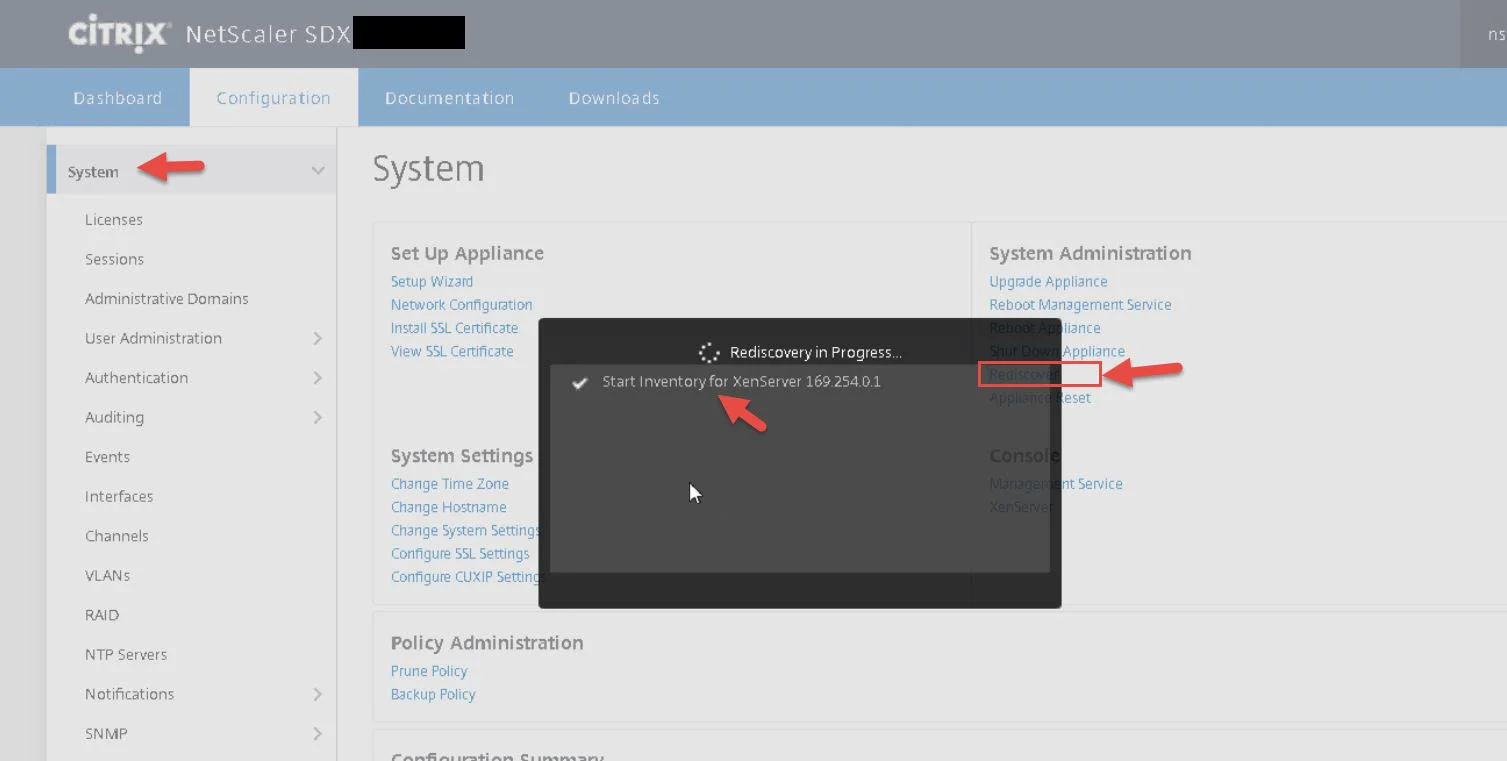This screenshot has width=1507, height=761.
Task: Open the Setup Wizard link
Action: (x=432, y=282)
